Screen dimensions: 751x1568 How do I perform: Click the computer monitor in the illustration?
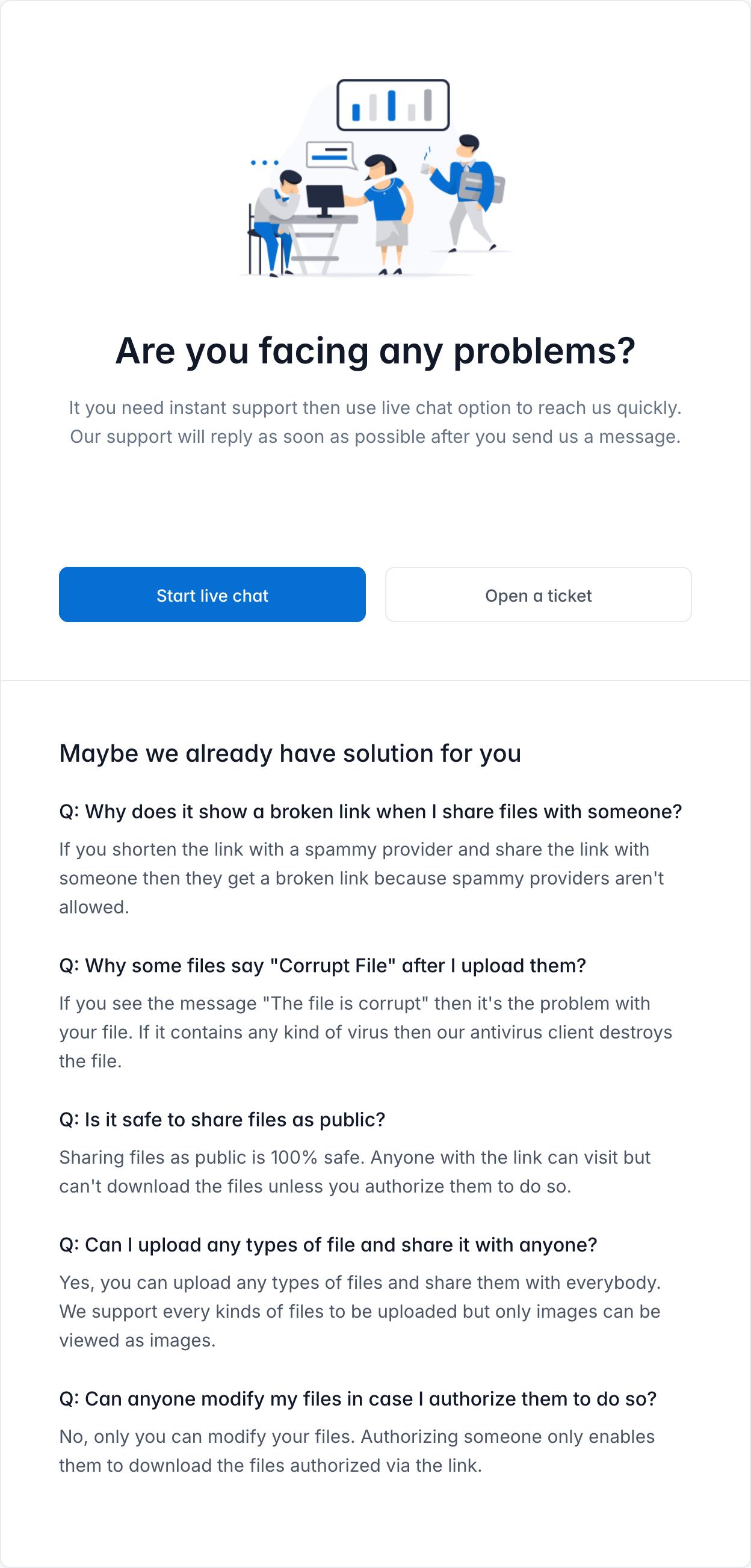point(324,199)
